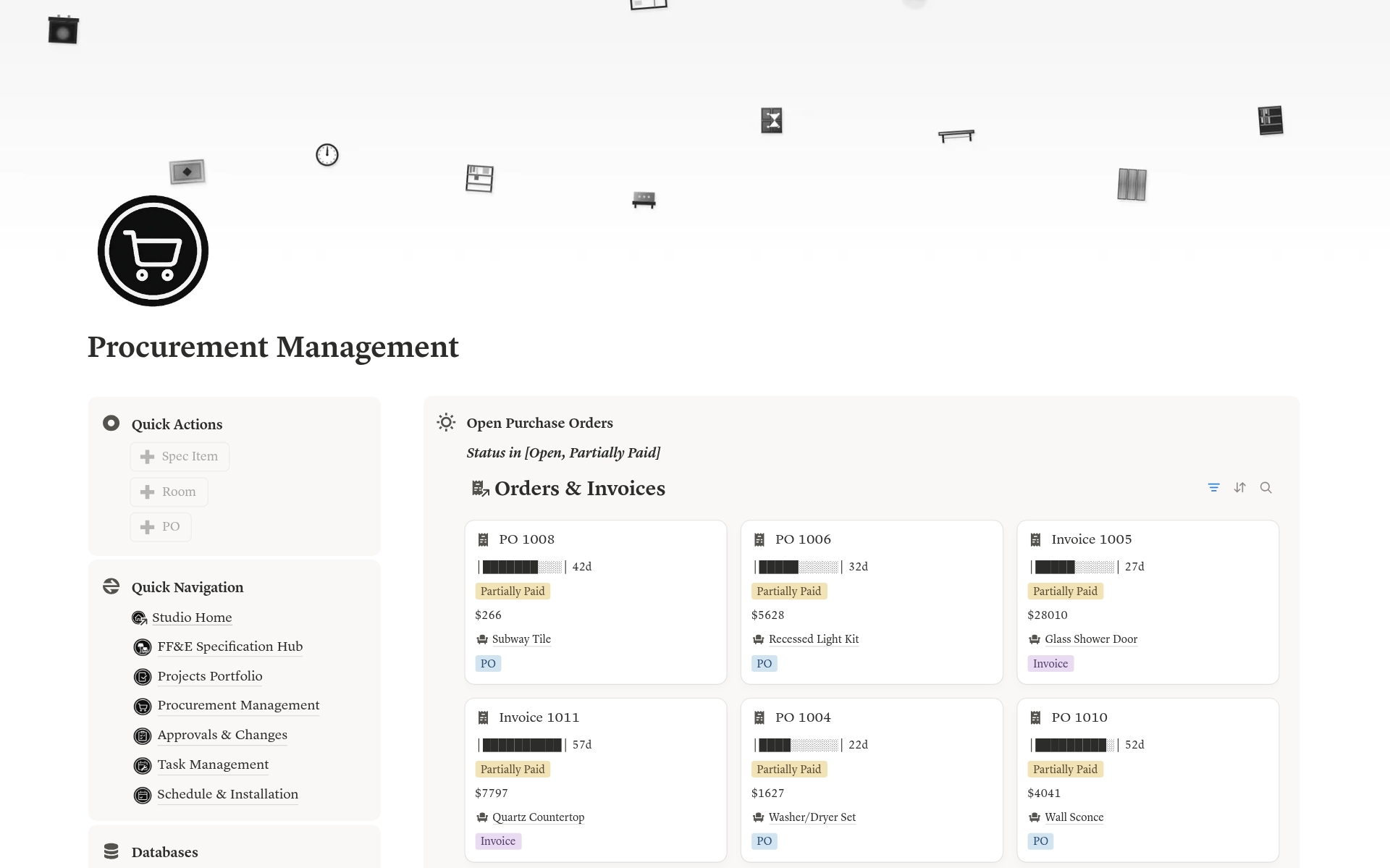This screenshot has height=868, width=1390.
Task: Click the Spec Item quick action button
Action: [x=180, y=456]
